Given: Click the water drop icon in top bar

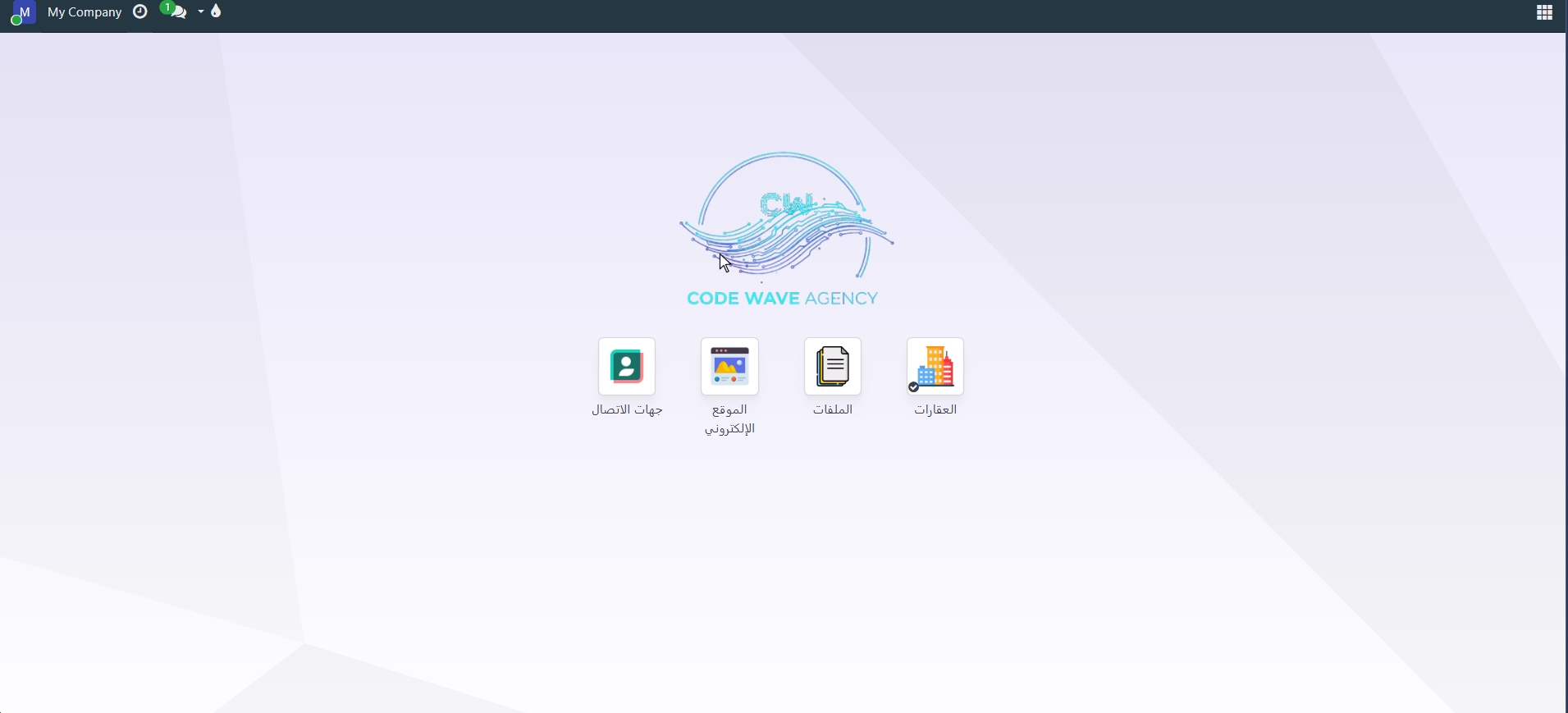Looking at the screenshot, I should tap(217, 11).
